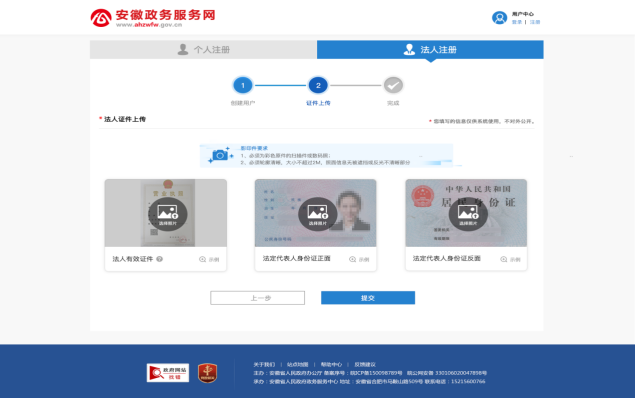Click the 政府网站找错 badge
Screen dimensions: 635x398
[168, 372]
